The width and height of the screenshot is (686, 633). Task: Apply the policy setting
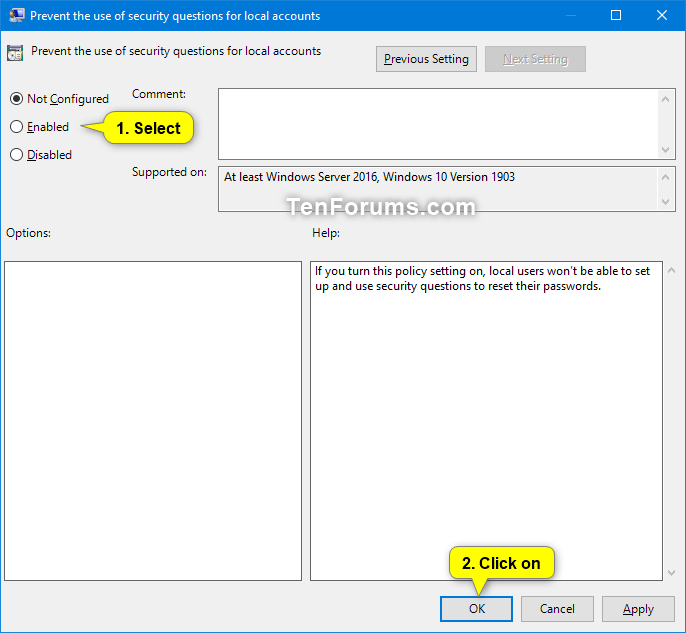(638, 609)
